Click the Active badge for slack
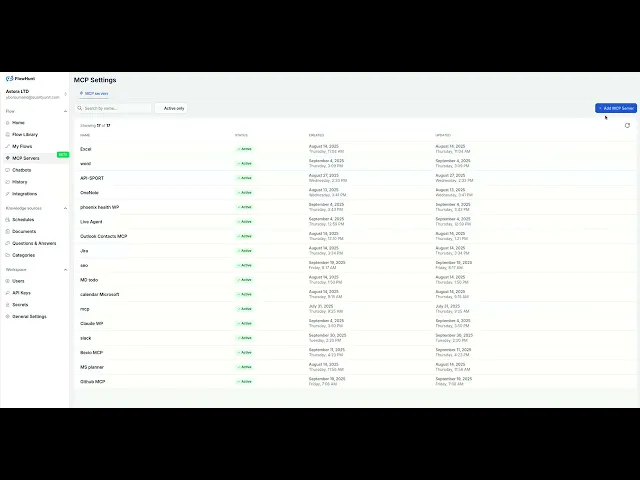 pyautogui.click(x=244, y=338)
